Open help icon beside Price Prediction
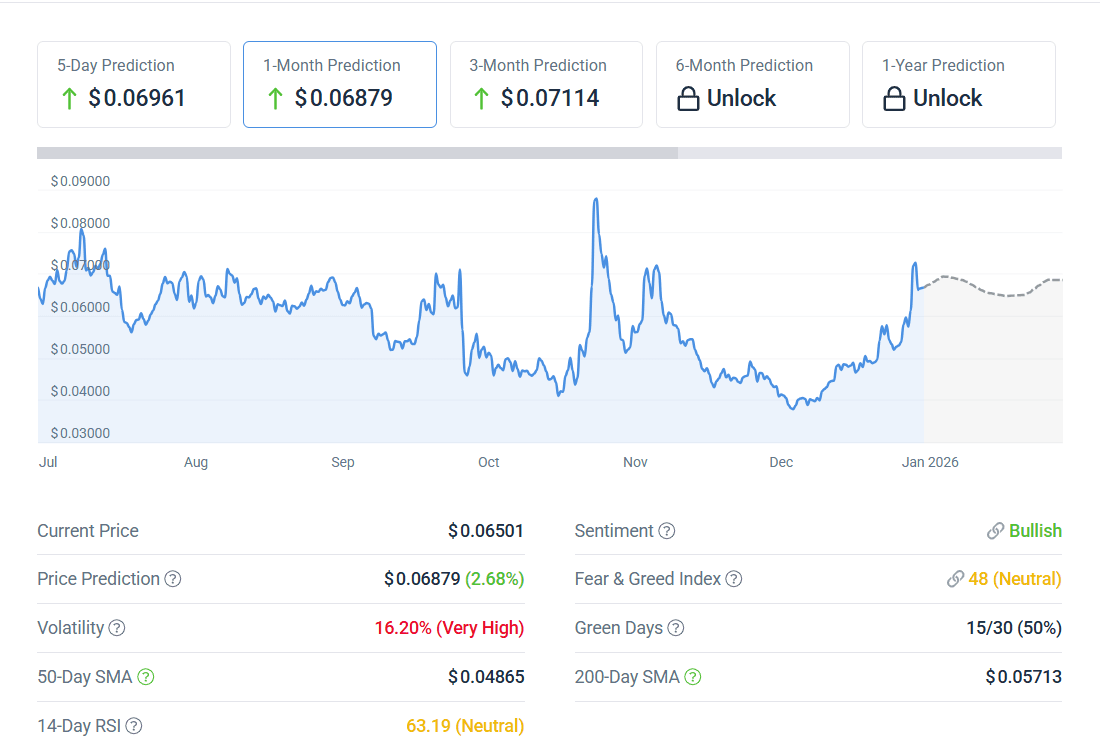 point(173,579)
